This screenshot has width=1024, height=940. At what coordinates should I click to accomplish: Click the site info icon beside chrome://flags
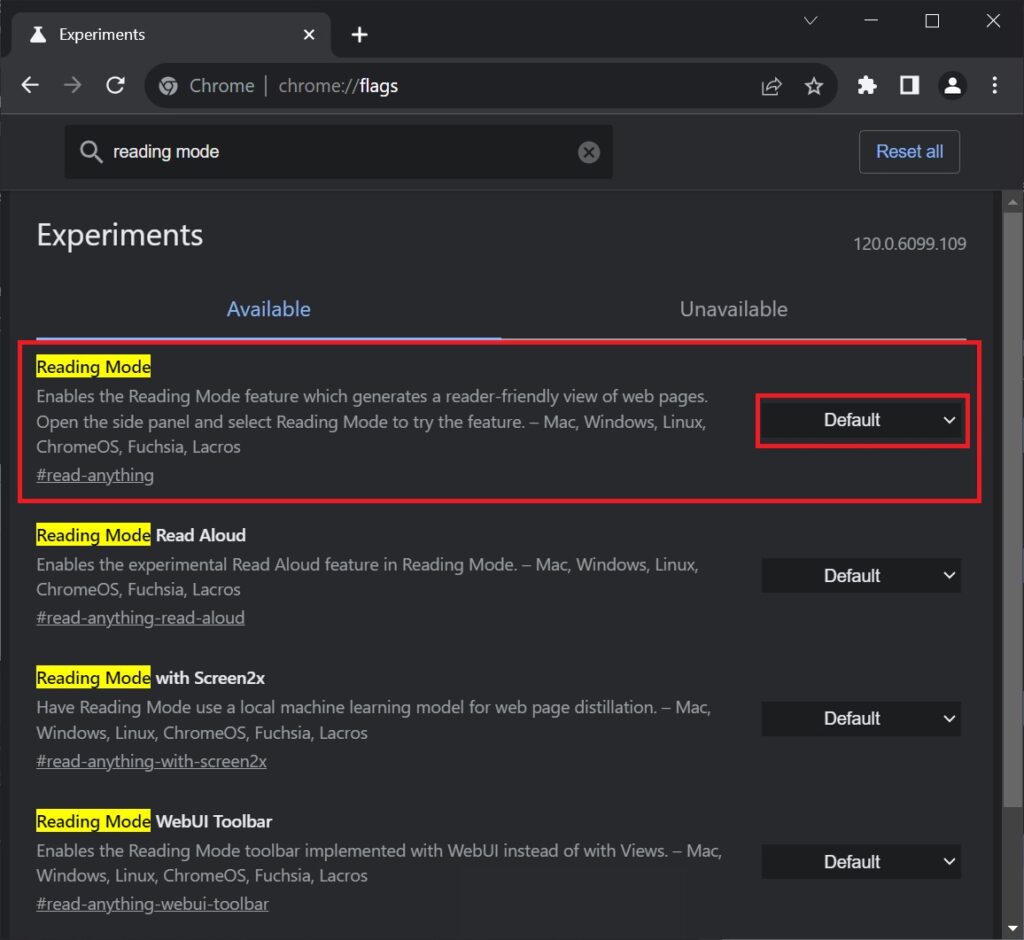168,85
